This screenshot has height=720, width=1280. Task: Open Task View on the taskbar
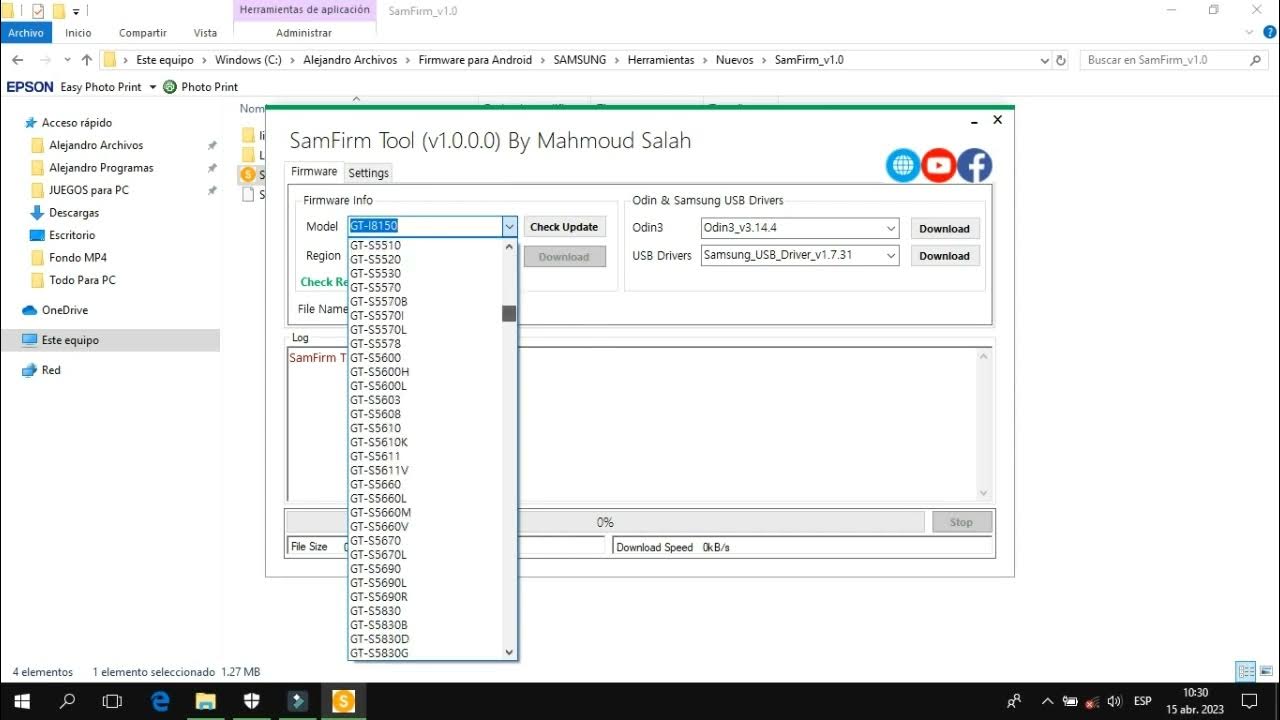click(113, 701)
